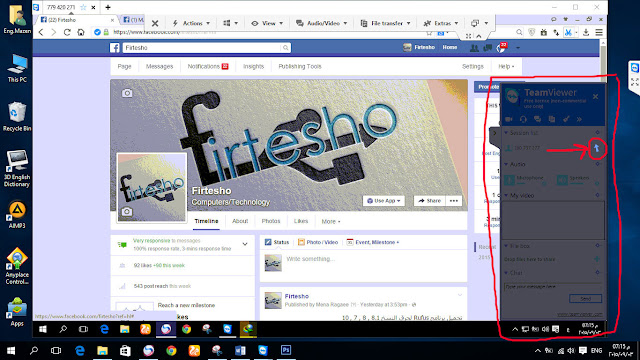Open the File transfer menu
The height and width of the screenshot is (360, 640).
pyautogui.click(x=385, y=23)
